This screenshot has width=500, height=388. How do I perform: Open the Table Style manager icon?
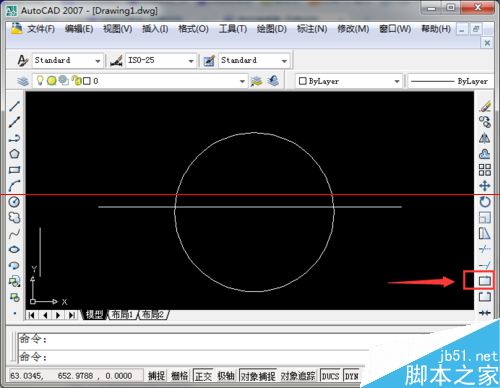(x=209, y=60)
